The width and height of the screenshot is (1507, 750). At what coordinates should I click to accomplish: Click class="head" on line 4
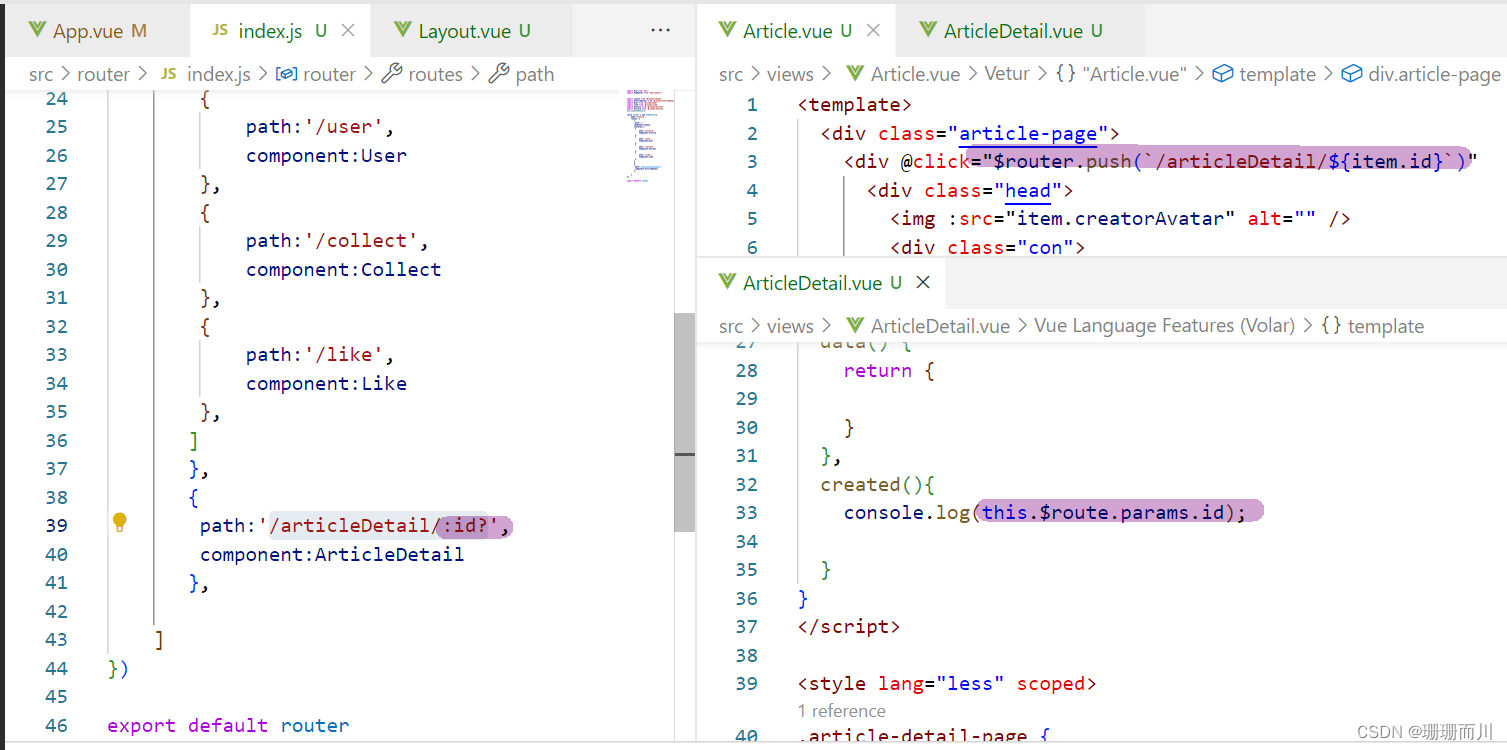[x=992, y=190]
